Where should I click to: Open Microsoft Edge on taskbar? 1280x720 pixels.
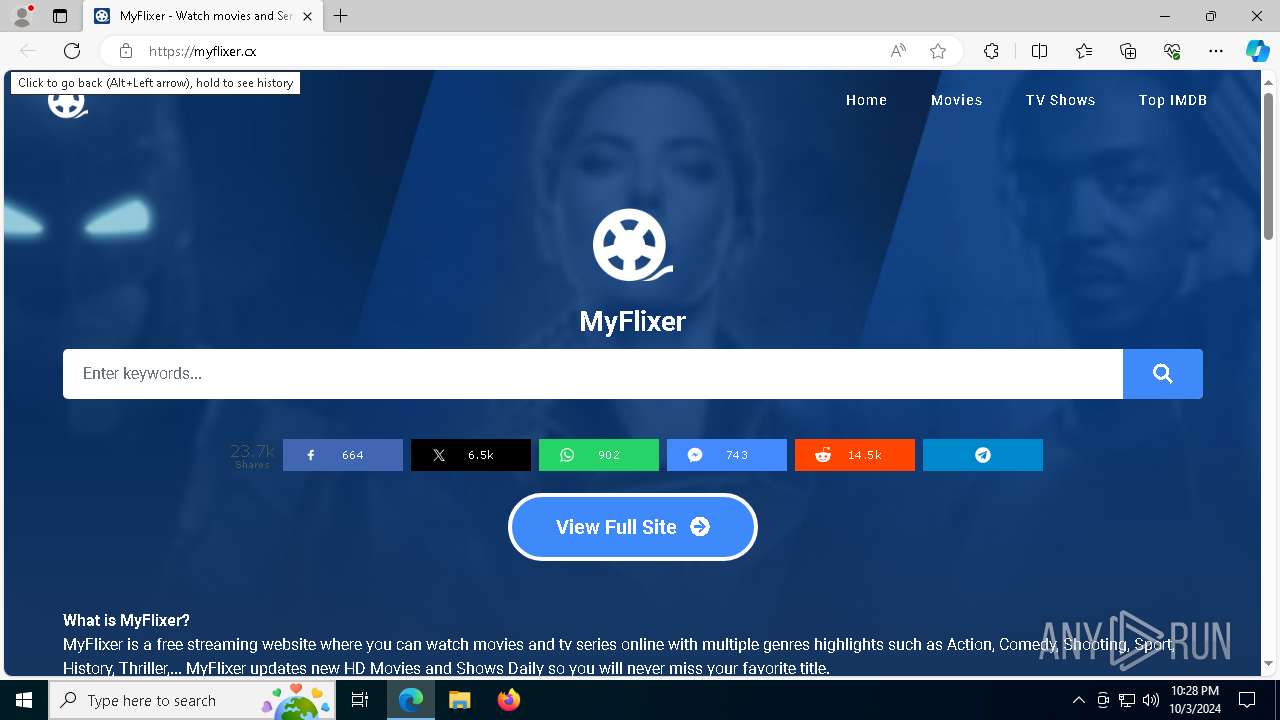click(x=411, y=700)
